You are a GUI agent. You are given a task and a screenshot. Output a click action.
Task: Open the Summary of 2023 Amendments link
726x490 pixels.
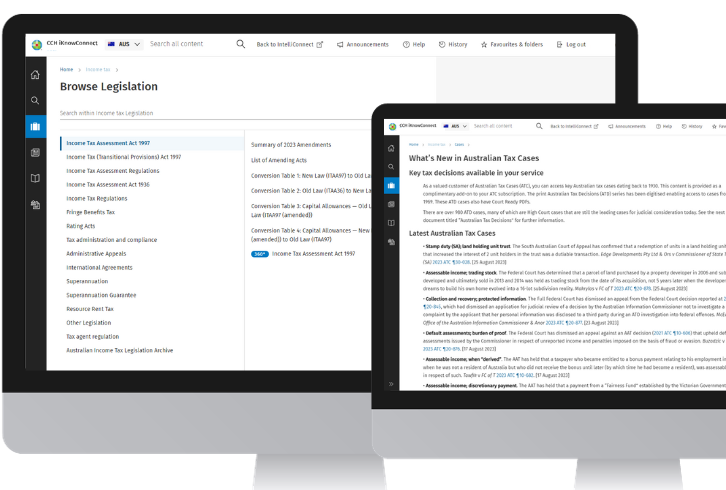pyautogui.click(x=290, y=145)
